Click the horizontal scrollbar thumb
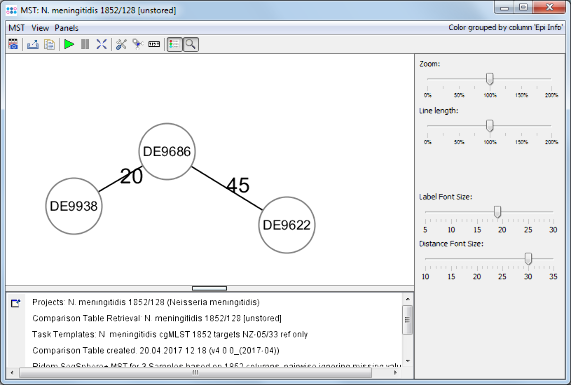The height and width of the screenshot is (385, 571). point(196,372)
